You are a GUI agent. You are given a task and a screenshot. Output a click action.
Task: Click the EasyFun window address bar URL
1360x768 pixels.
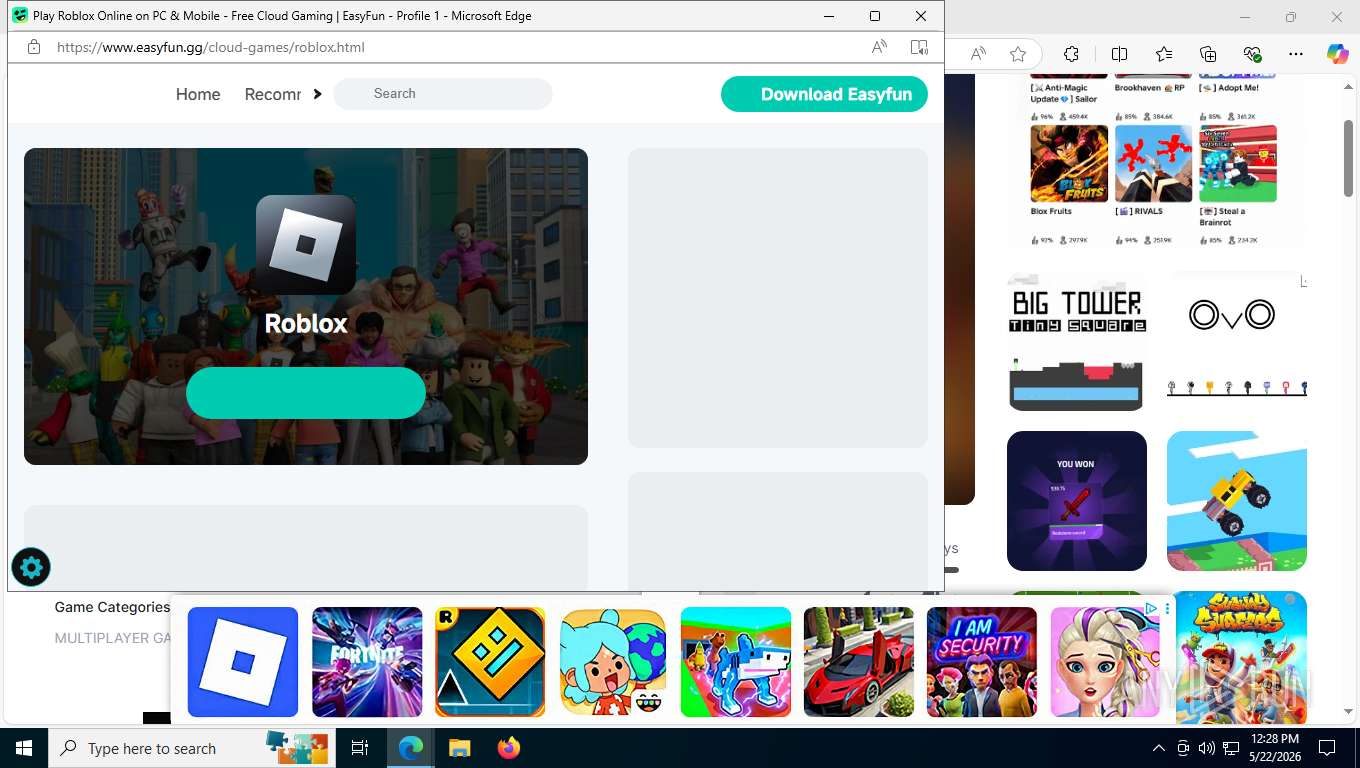(211, 47)
